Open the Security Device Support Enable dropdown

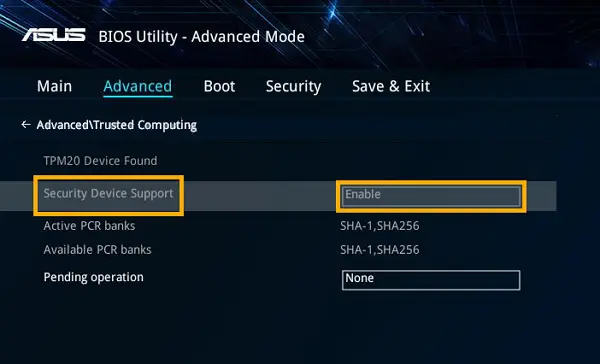tap(431, 196)
